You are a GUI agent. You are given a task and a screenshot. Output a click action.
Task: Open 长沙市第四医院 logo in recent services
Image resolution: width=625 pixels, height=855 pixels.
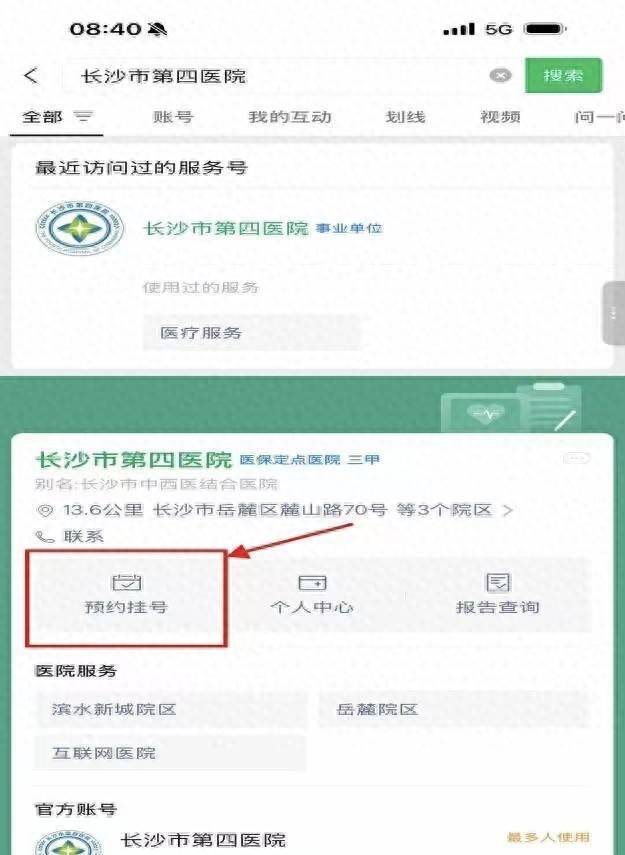[x=80, y=228]
